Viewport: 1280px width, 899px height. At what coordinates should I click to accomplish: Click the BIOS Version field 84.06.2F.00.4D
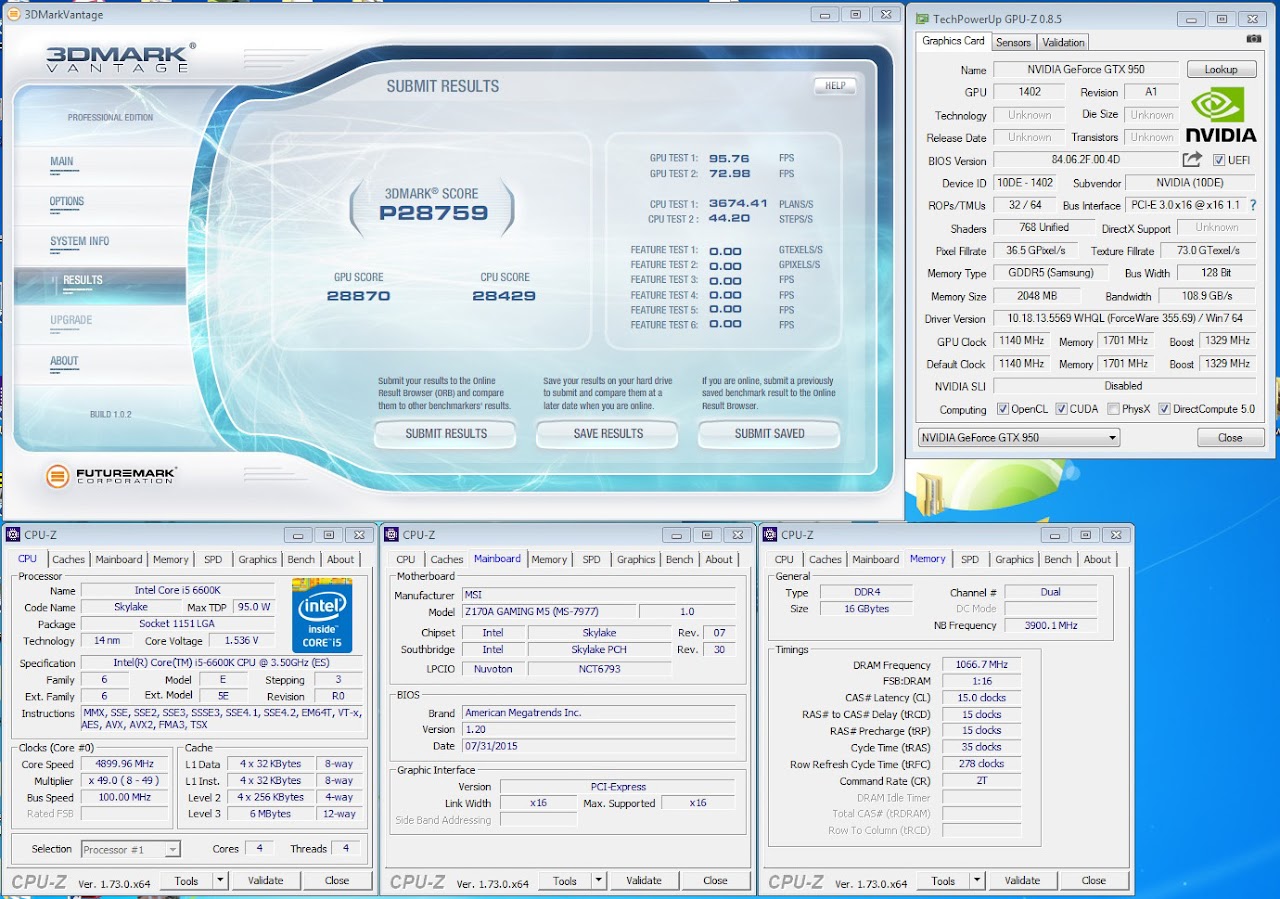click(x=1087, y=161)
